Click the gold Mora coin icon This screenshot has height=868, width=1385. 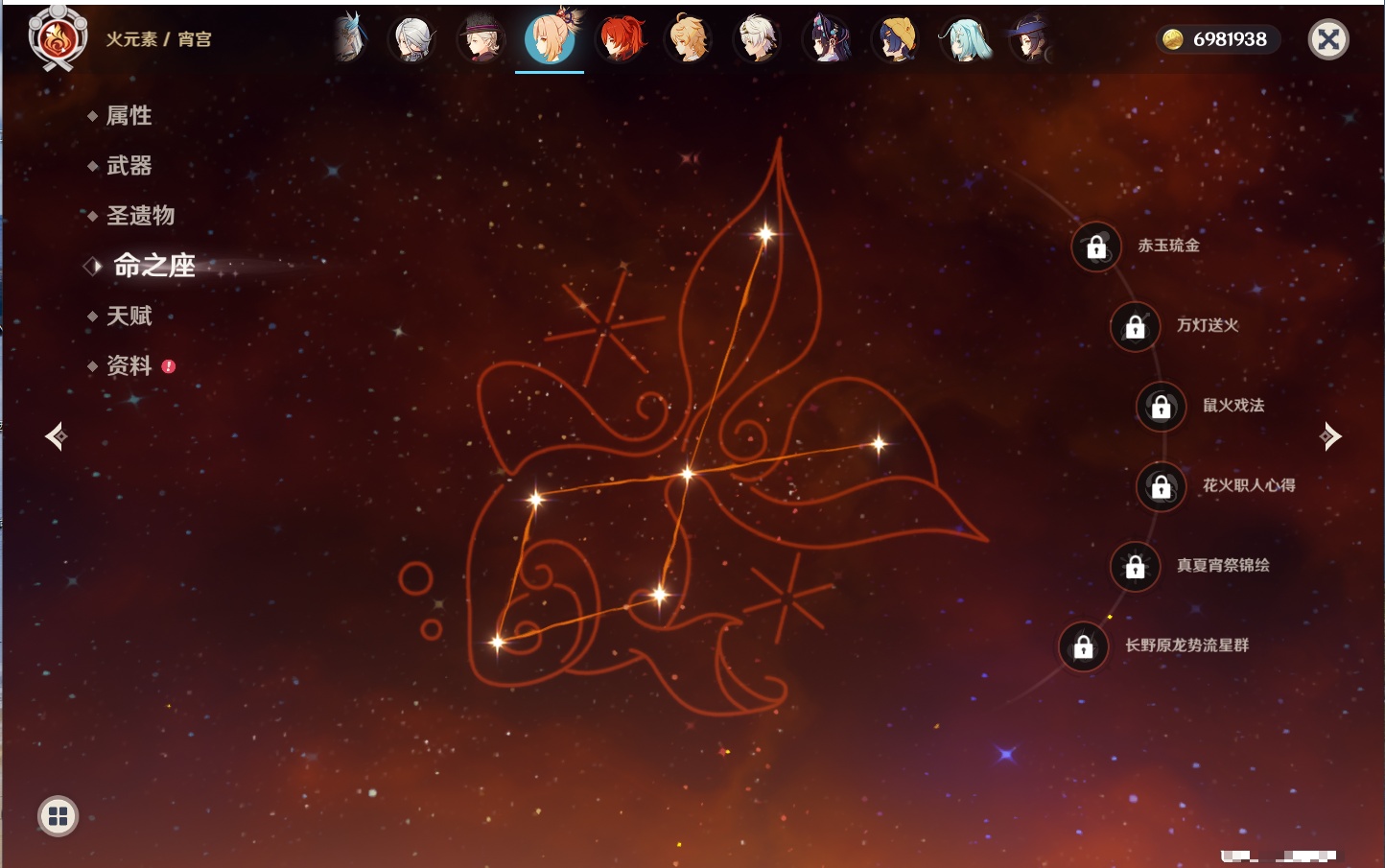tap(1172, 39)
